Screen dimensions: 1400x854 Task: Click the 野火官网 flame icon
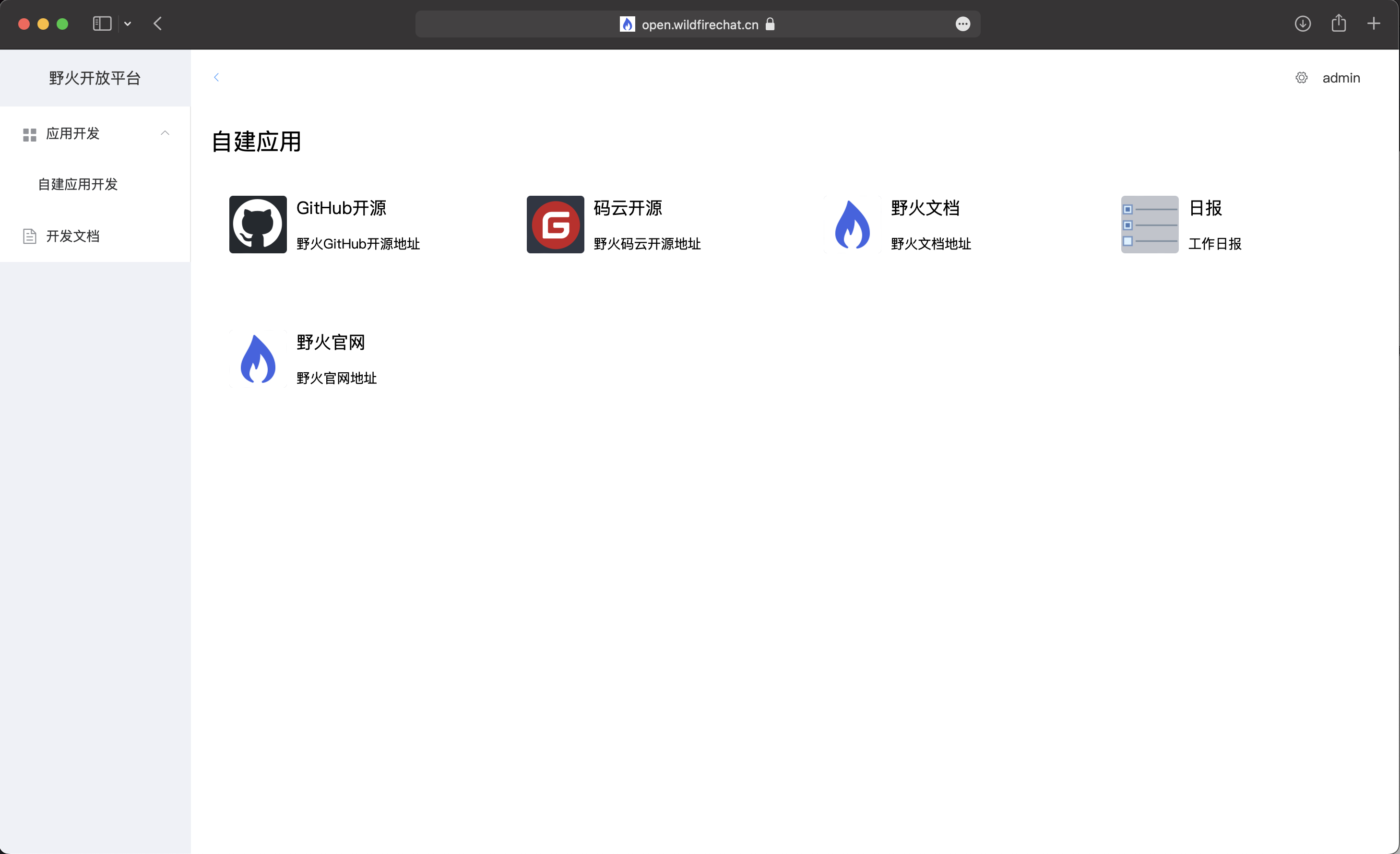(x=258, y=359)
